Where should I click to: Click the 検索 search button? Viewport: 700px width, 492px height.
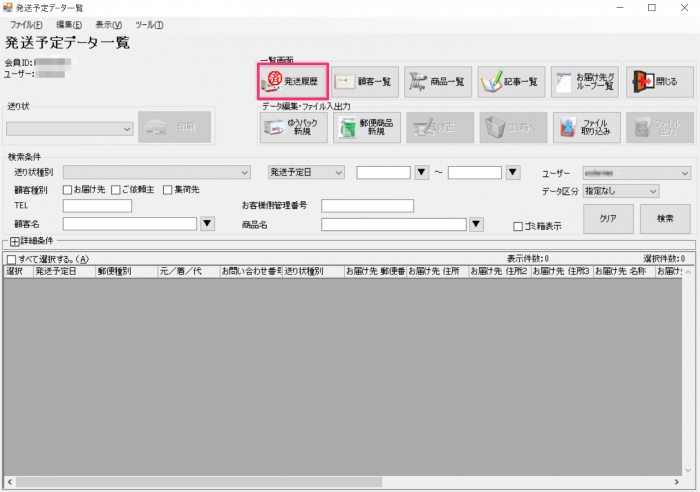(665, 219)
